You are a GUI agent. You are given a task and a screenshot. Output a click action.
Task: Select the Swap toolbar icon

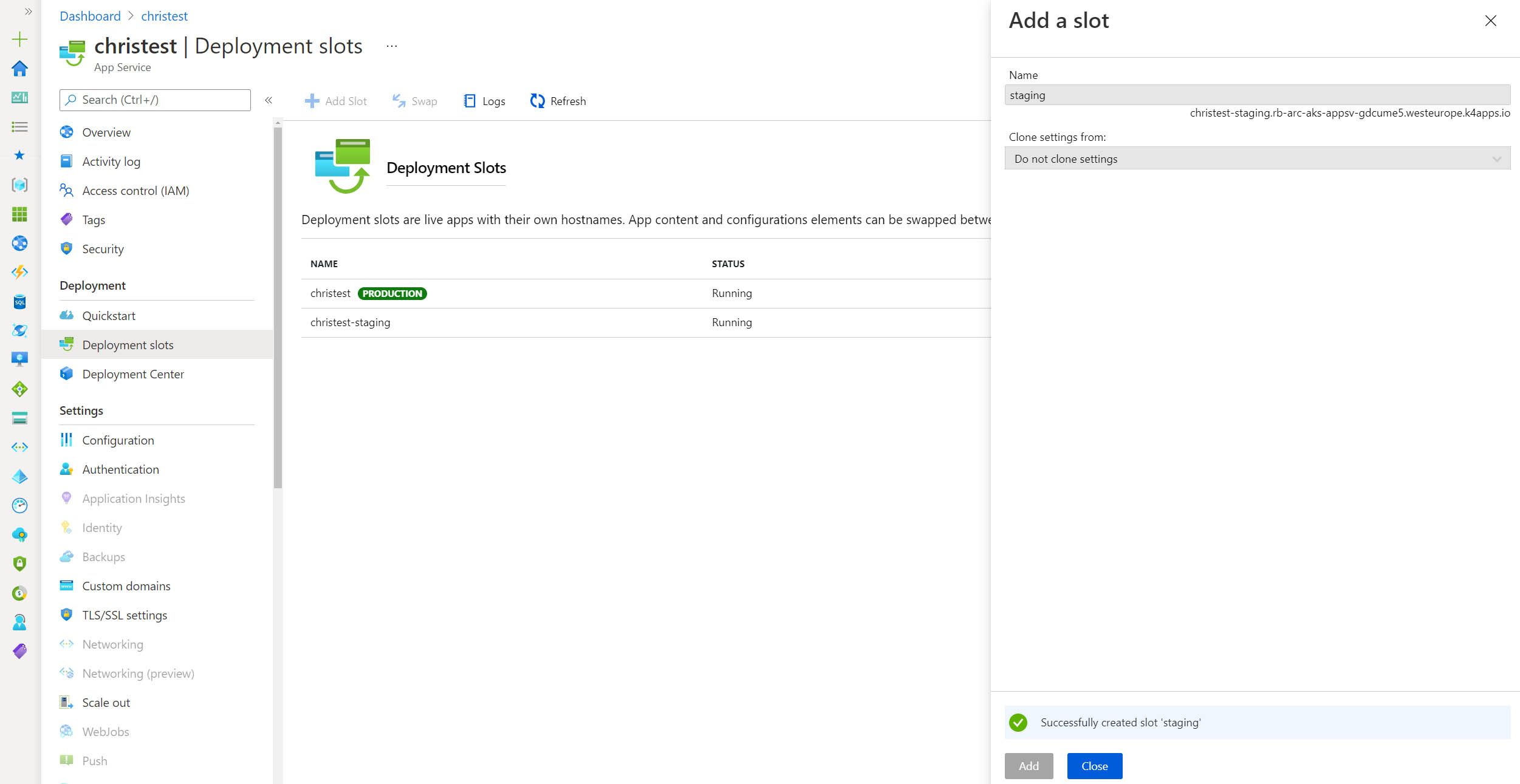coord(399,100)
